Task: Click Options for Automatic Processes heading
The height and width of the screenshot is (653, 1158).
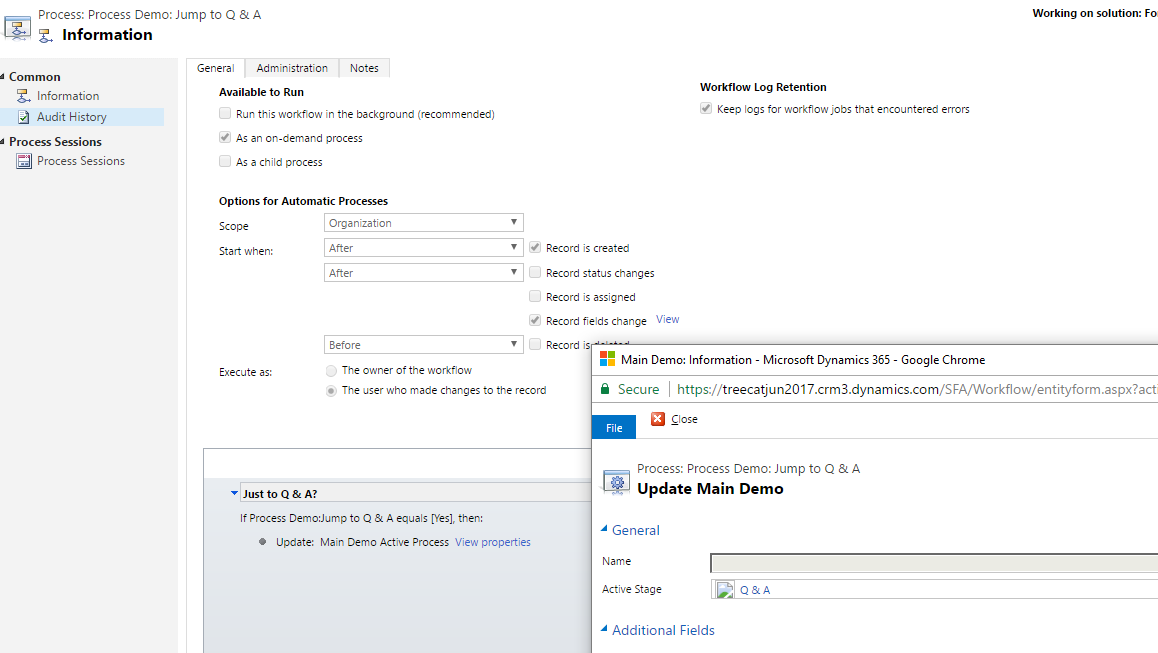Action: [x=303, y=201]
